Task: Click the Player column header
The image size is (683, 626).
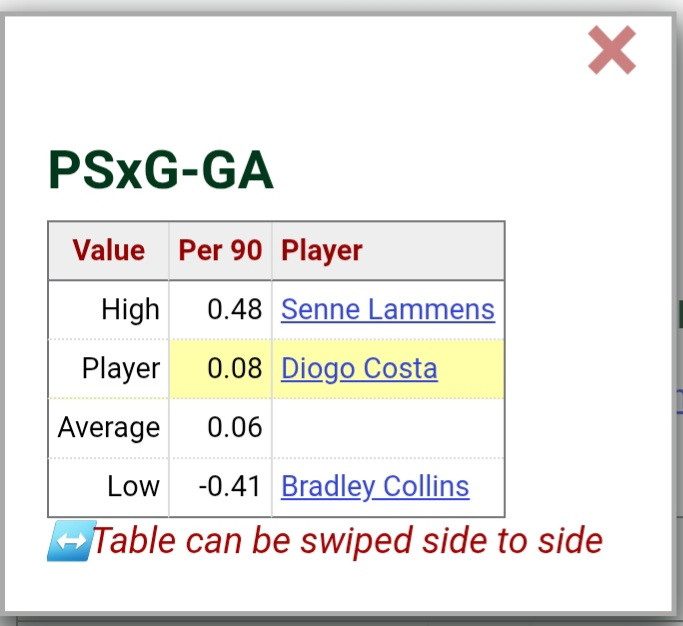Action: [x=388, y=250]
